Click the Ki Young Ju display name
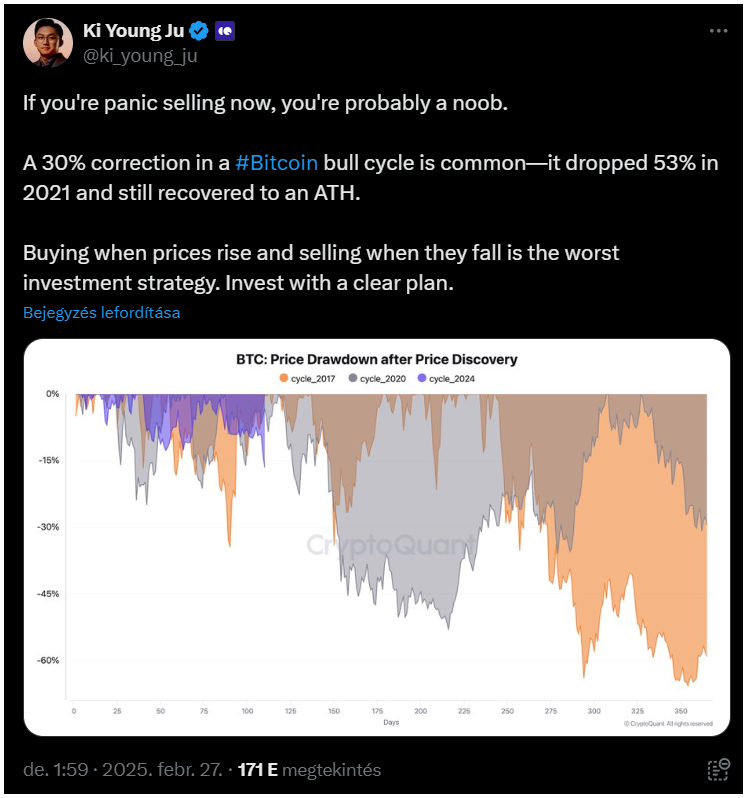Screen dimensions: 747x798 click(x=133, y=31)
